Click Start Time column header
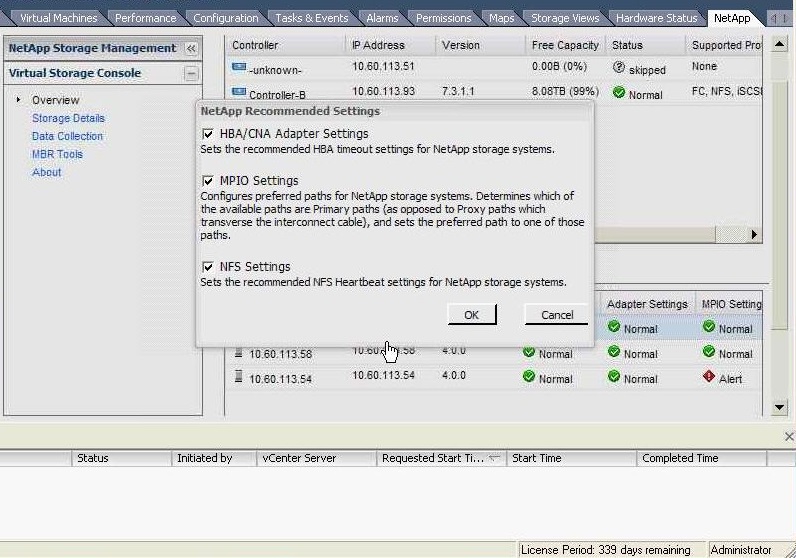Image resolution: width=796 pixels, height=558 pixels. 572,458
